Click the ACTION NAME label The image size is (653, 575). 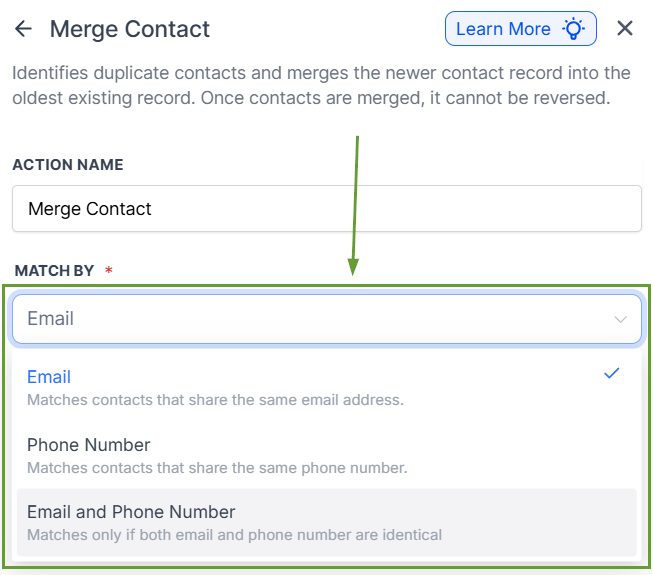[x=68, y=165]
